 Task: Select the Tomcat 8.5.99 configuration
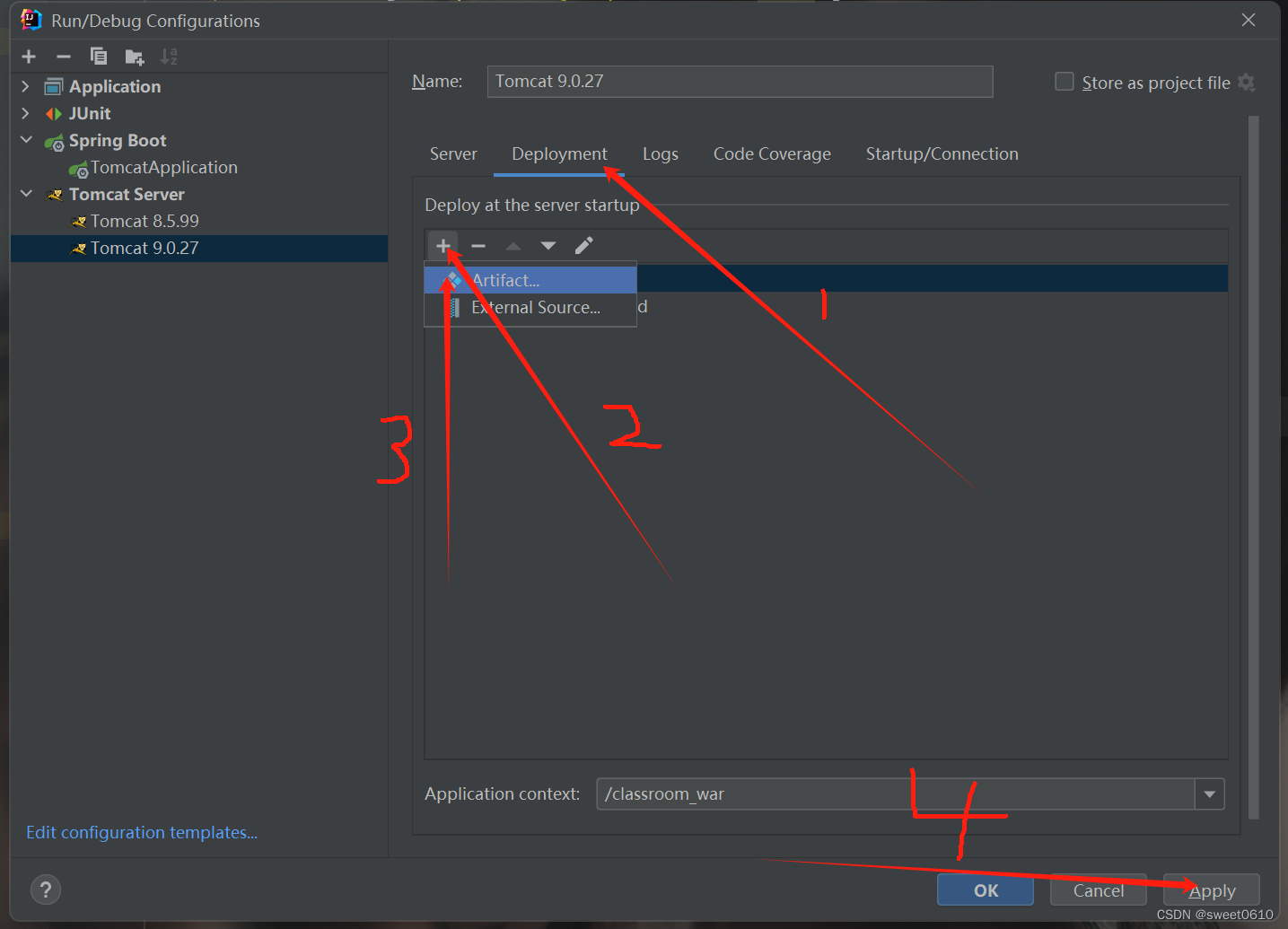point(145,221)
